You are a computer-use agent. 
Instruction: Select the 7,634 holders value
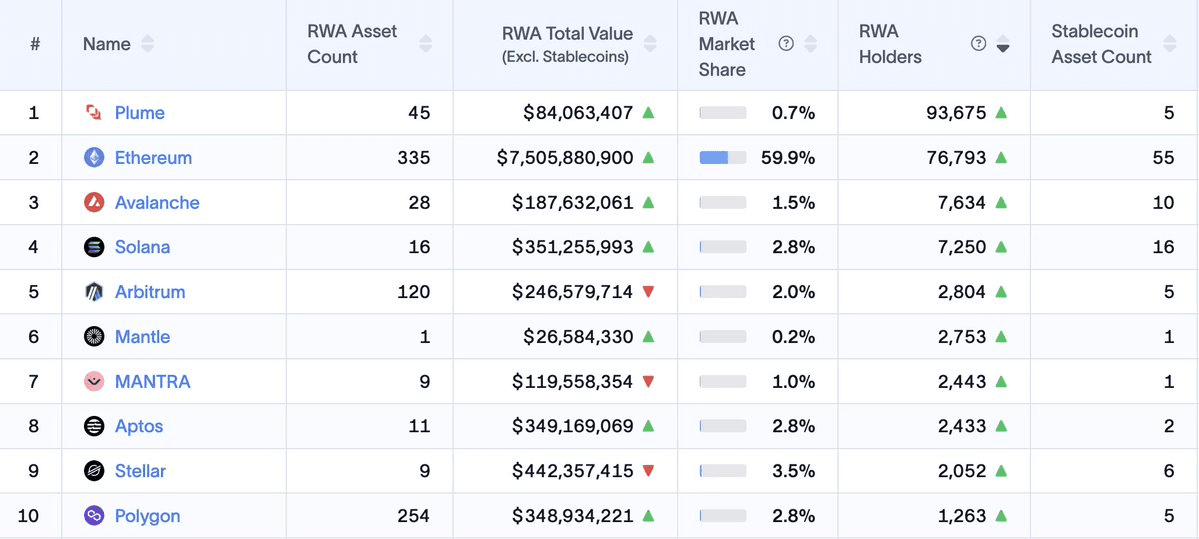pyautogui.click(x=962, y=203)
